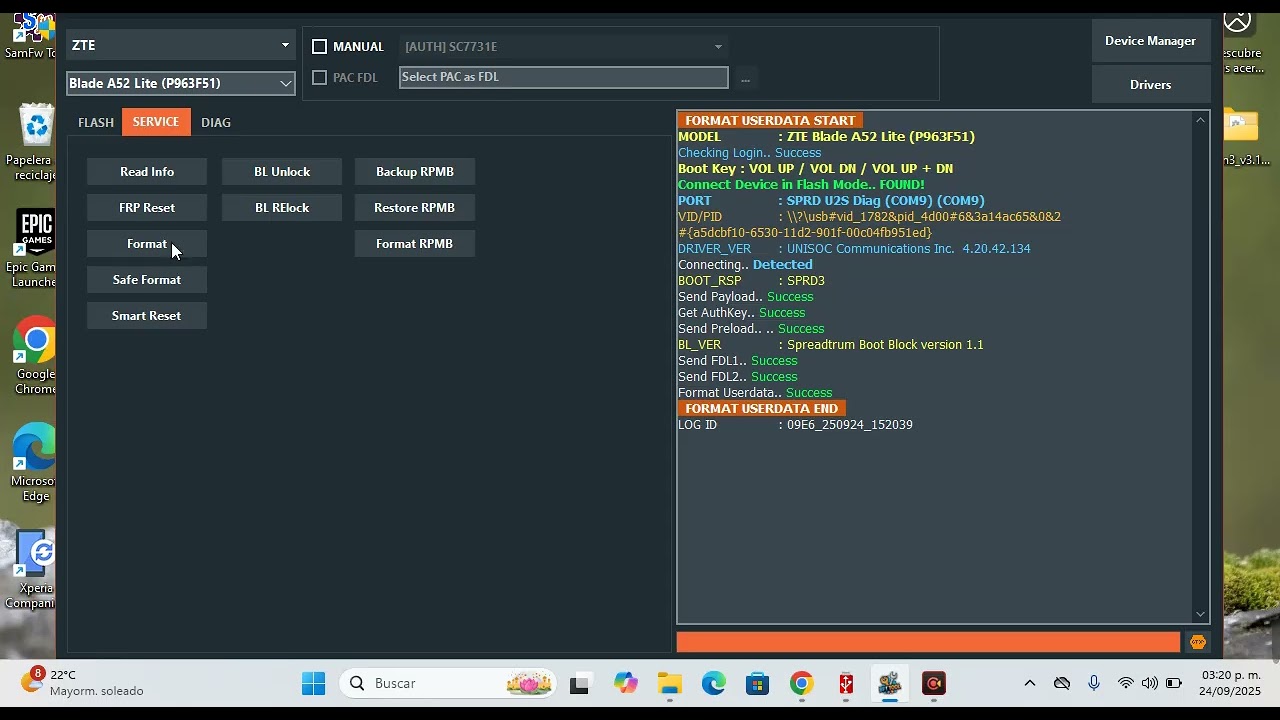The image size is (1280, 720).
Task: Click the Drivers button
Action: pos(1151,85)
